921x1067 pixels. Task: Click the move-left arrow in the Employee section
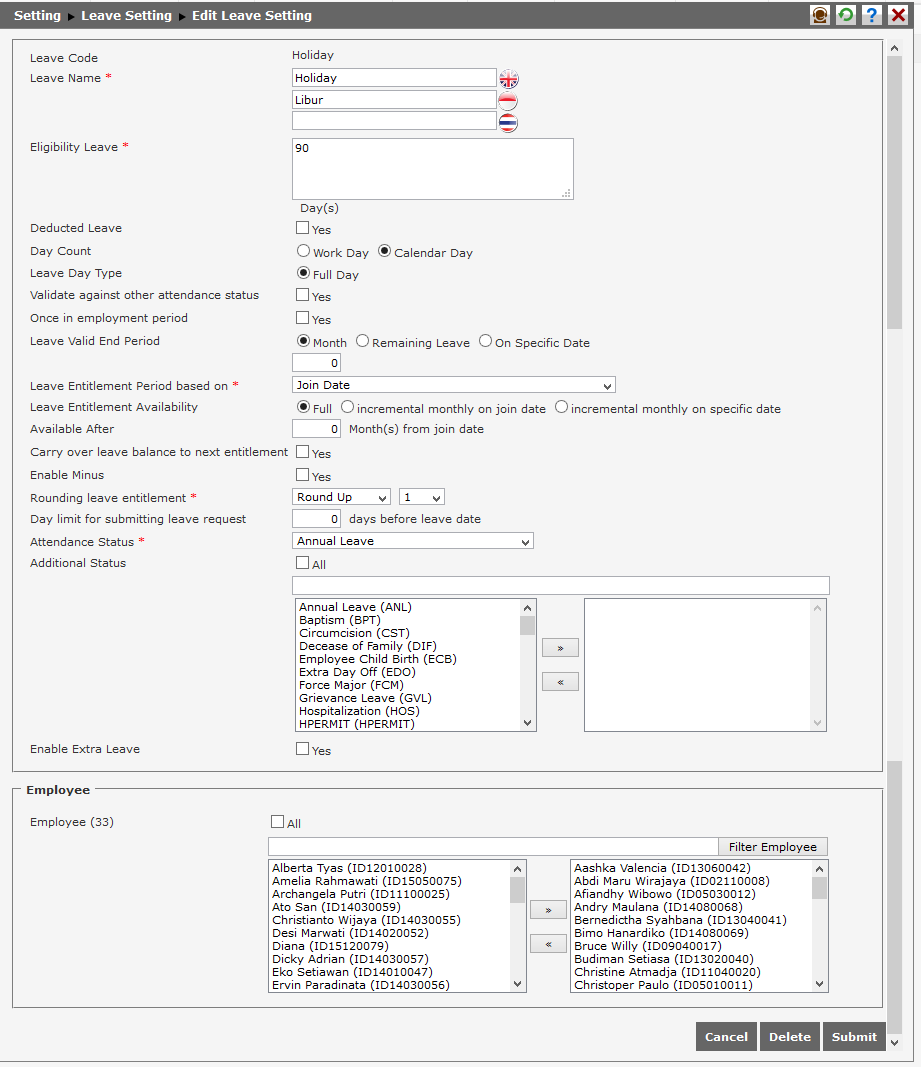coord(548,943)
